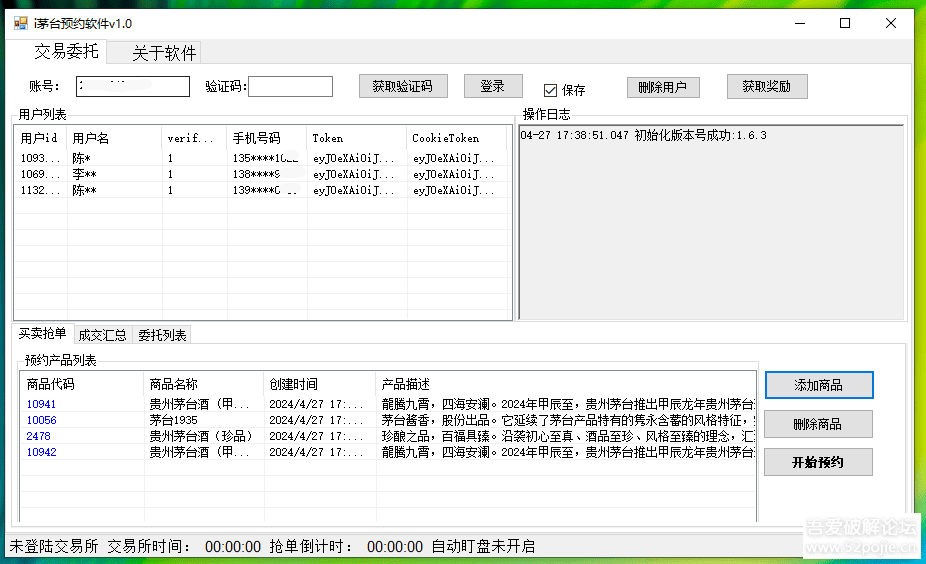Select product code 10056

(41, 420)
